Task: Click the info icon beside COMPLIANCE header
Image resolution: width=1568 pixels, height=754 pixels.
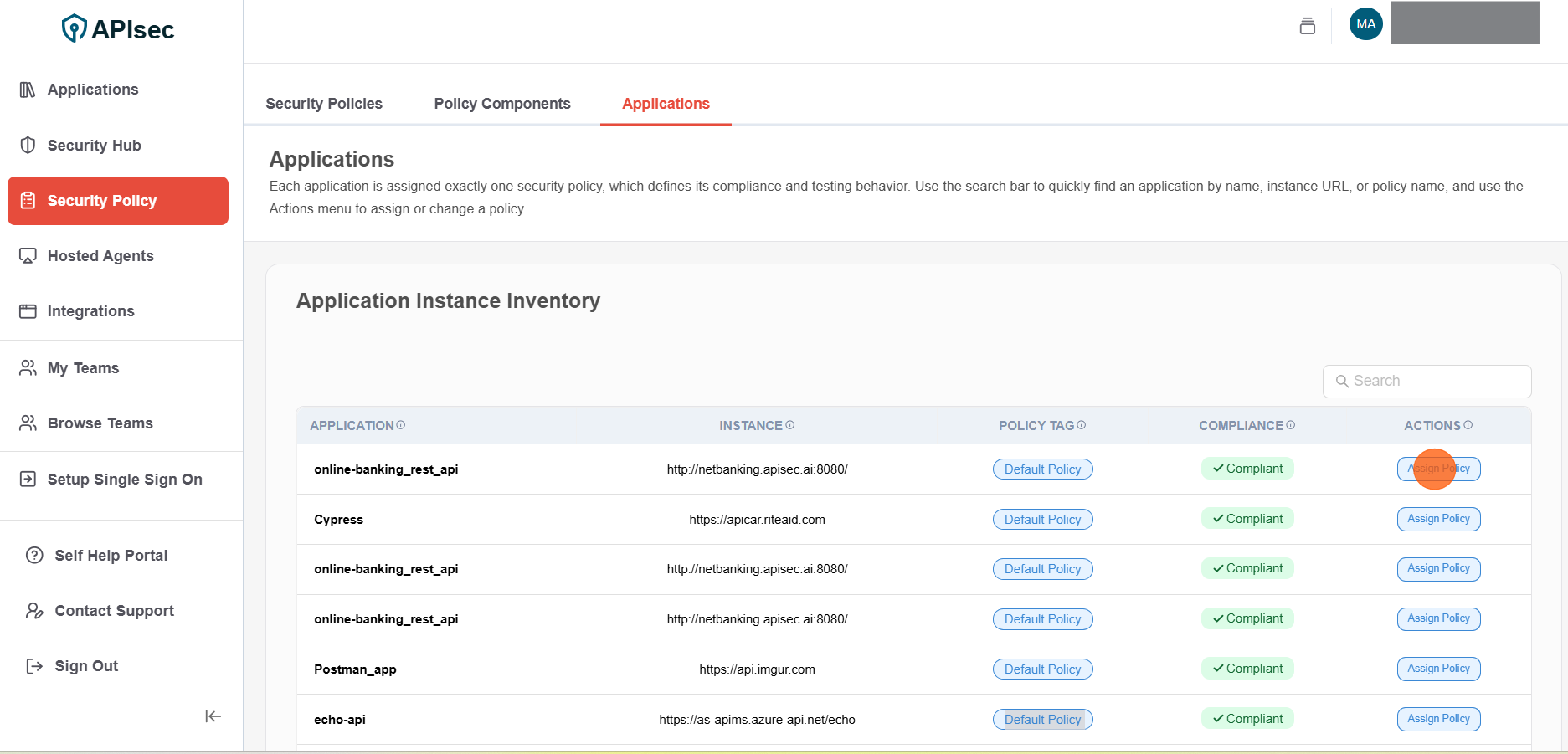Action: click(x=1291, y=425)
